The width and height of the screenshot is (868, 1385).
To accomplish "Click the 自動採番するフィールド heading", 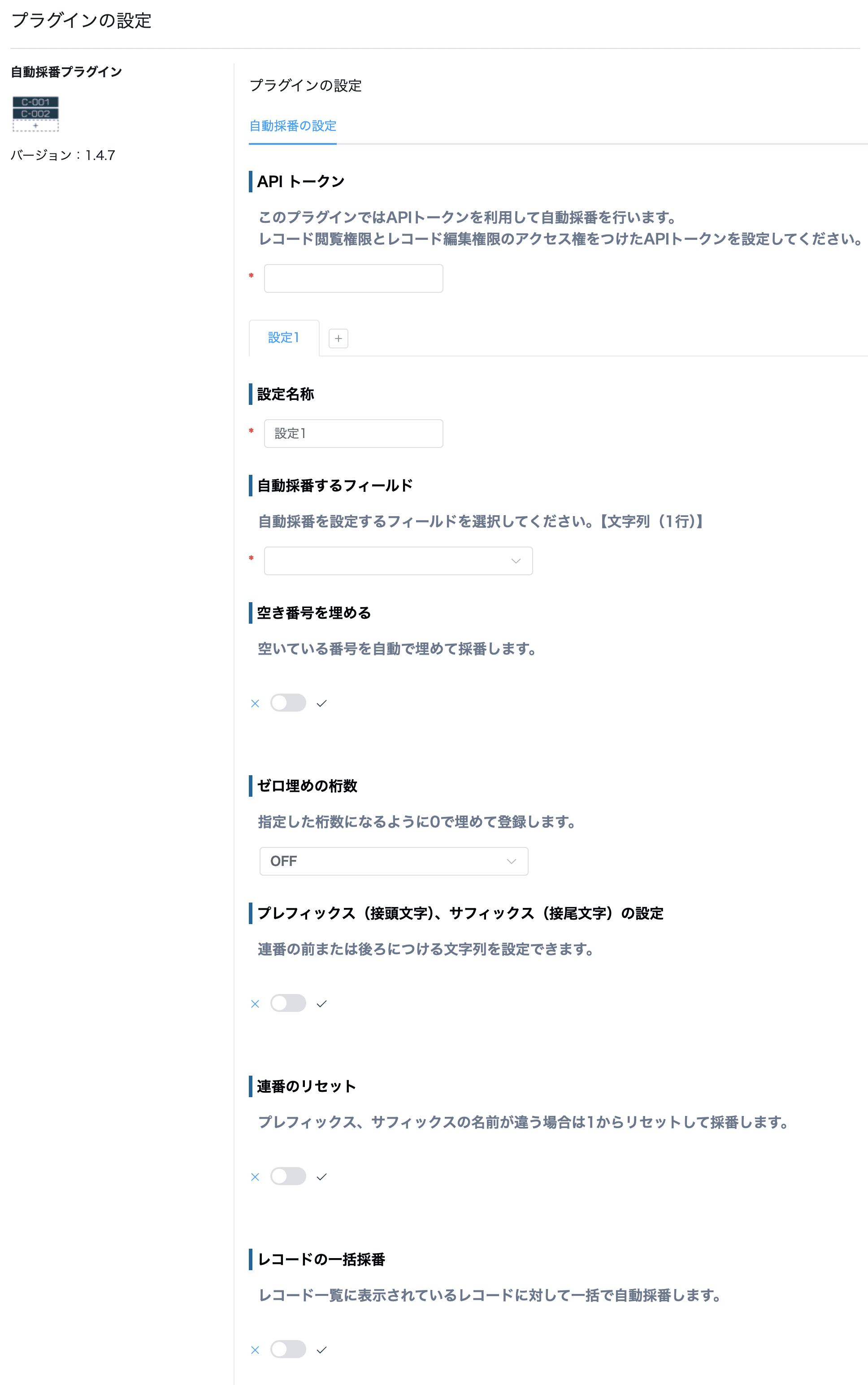I will [x=335, y=486].
